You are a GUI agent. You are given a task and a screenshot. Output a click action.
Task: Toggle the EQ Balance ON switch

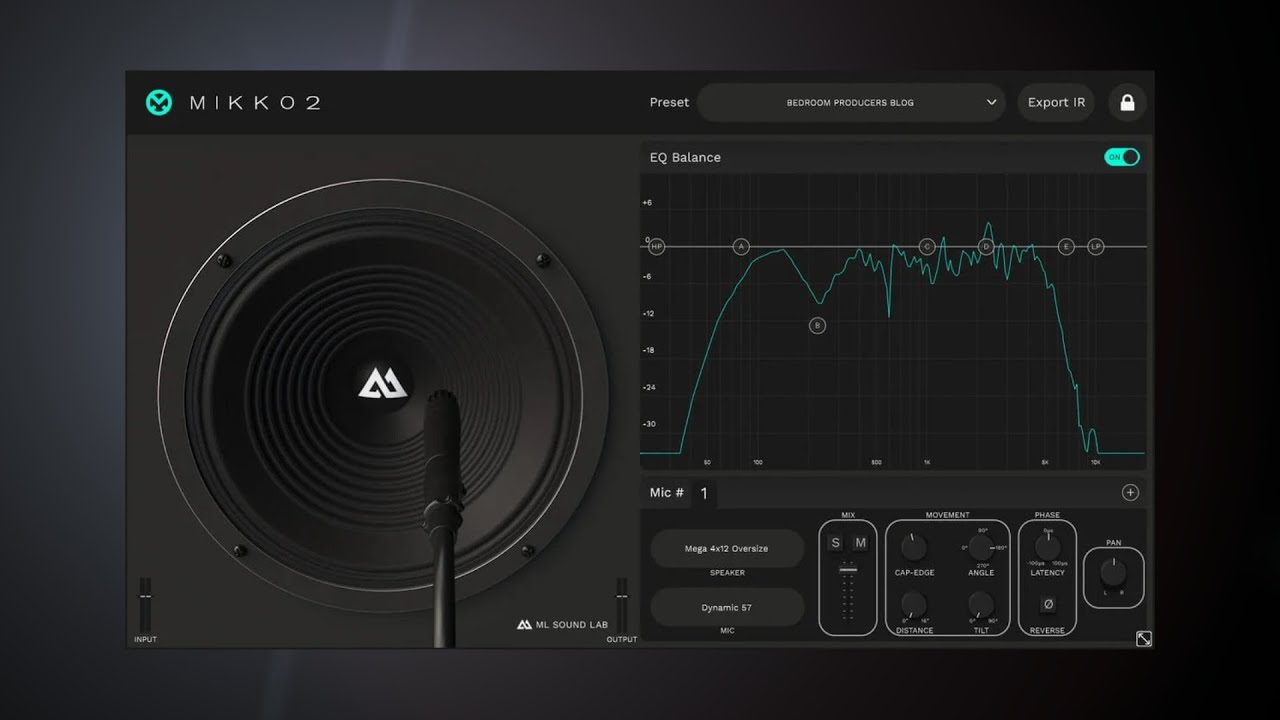coord(1121,157)
